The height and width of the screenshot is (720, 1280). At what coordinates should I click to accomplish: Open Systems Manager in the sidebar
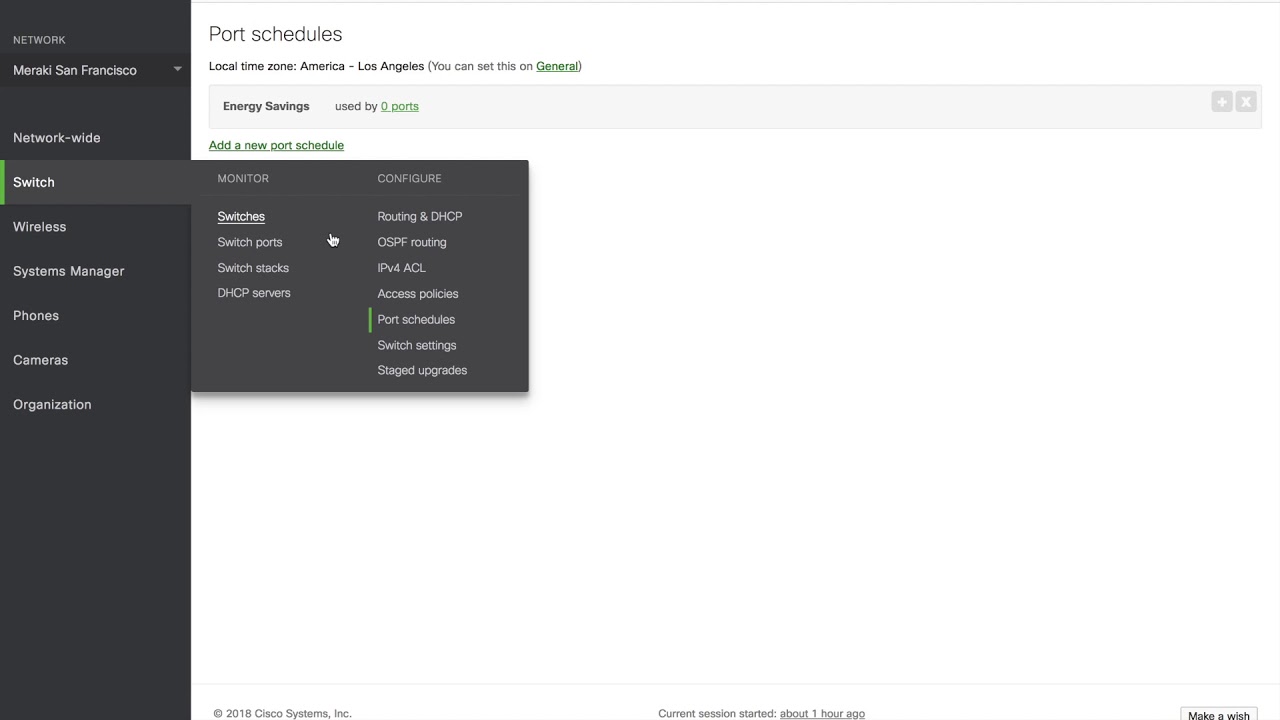coord(69,271)
